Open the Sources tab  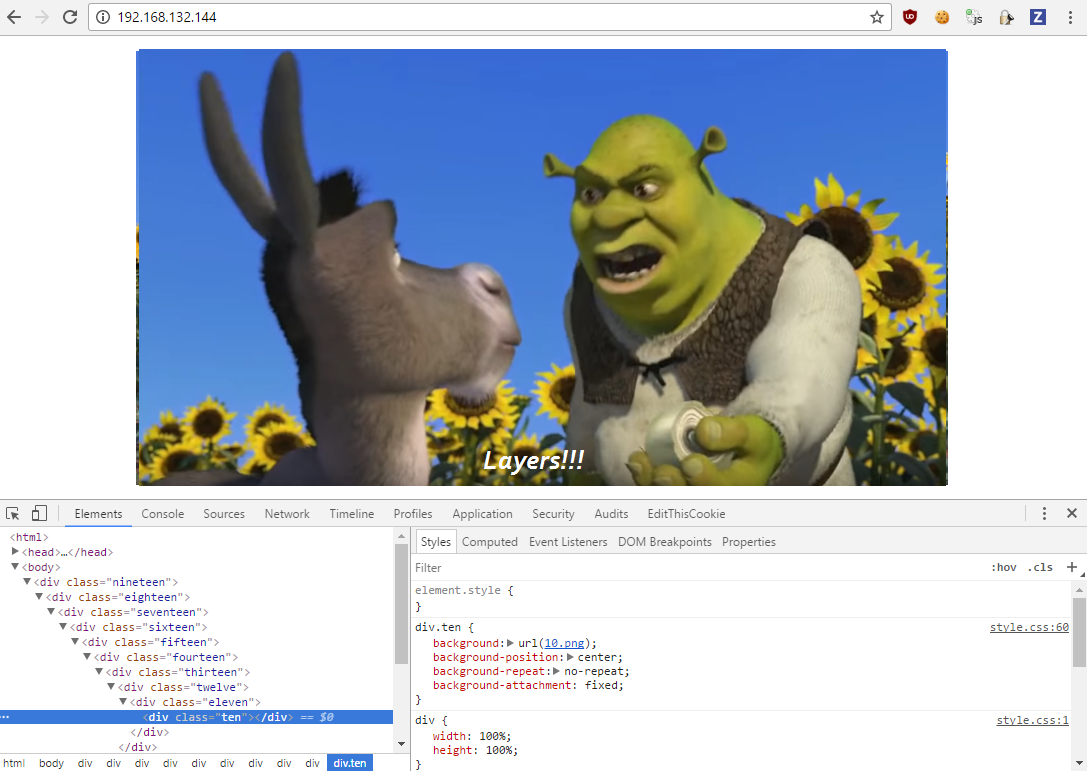click(x=224, y=514)
